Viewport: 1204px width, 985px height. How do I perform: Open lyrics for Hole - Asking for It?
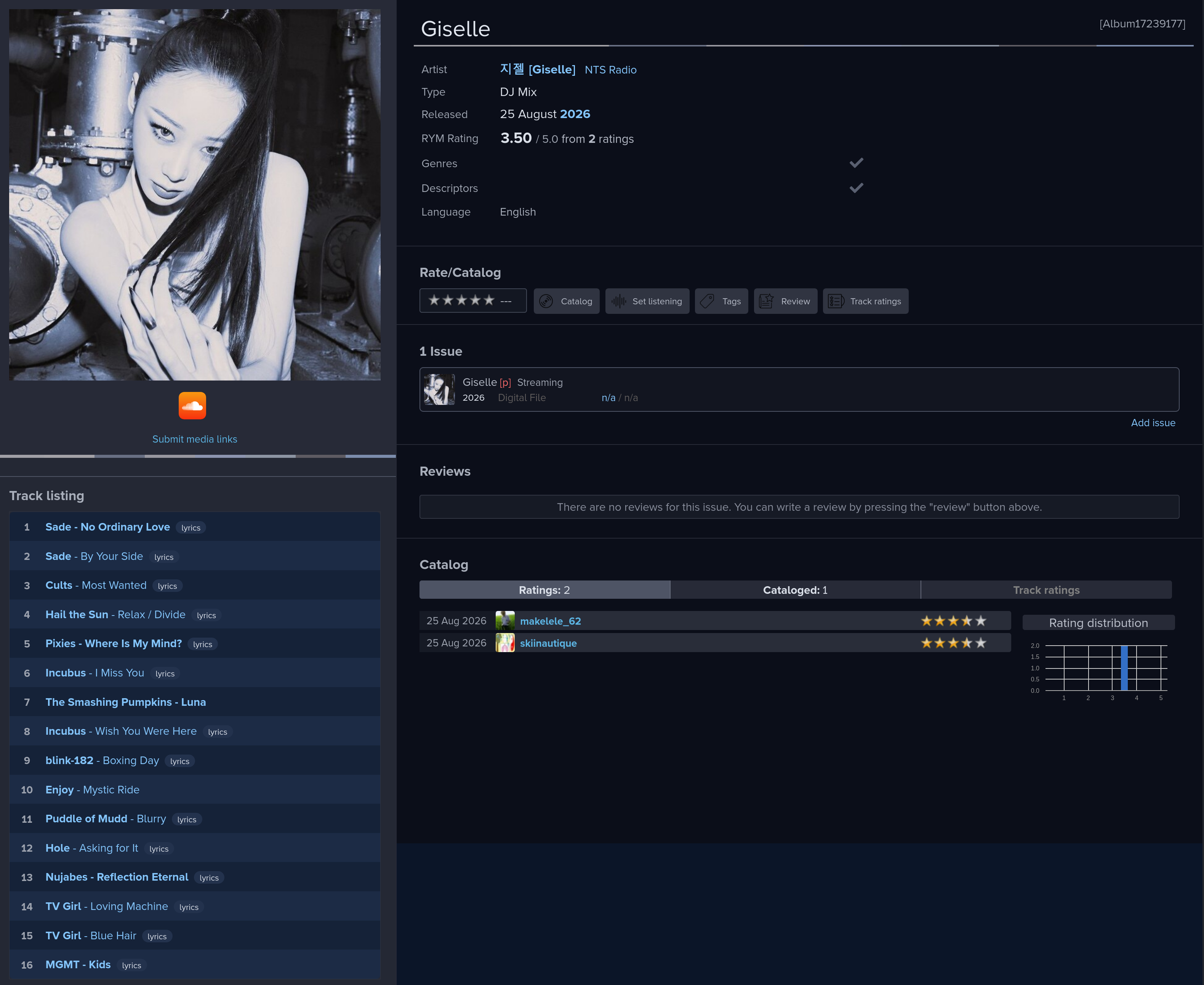[x=159, y=849]
